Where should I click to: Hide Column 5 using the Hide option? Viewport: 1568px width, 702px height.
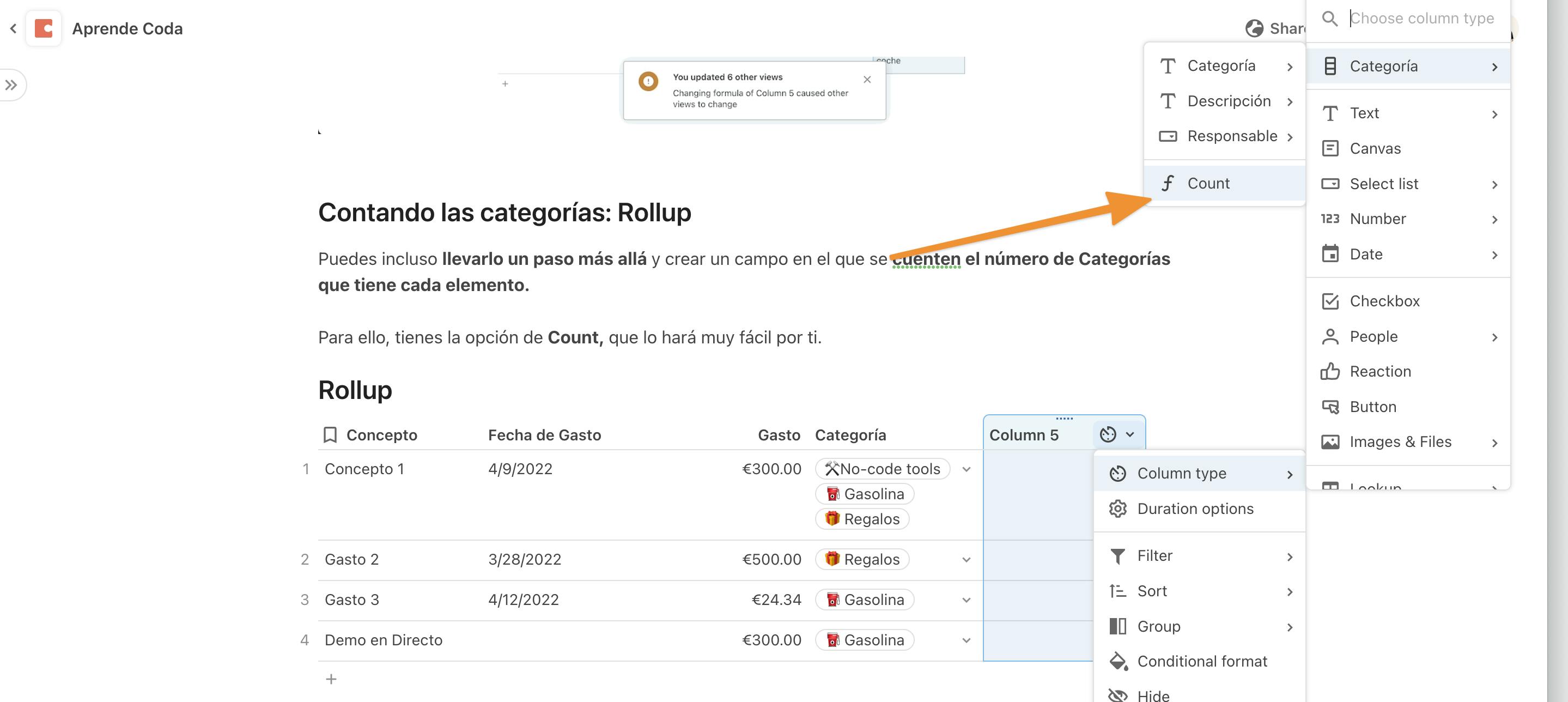(x=1153, y=695)
